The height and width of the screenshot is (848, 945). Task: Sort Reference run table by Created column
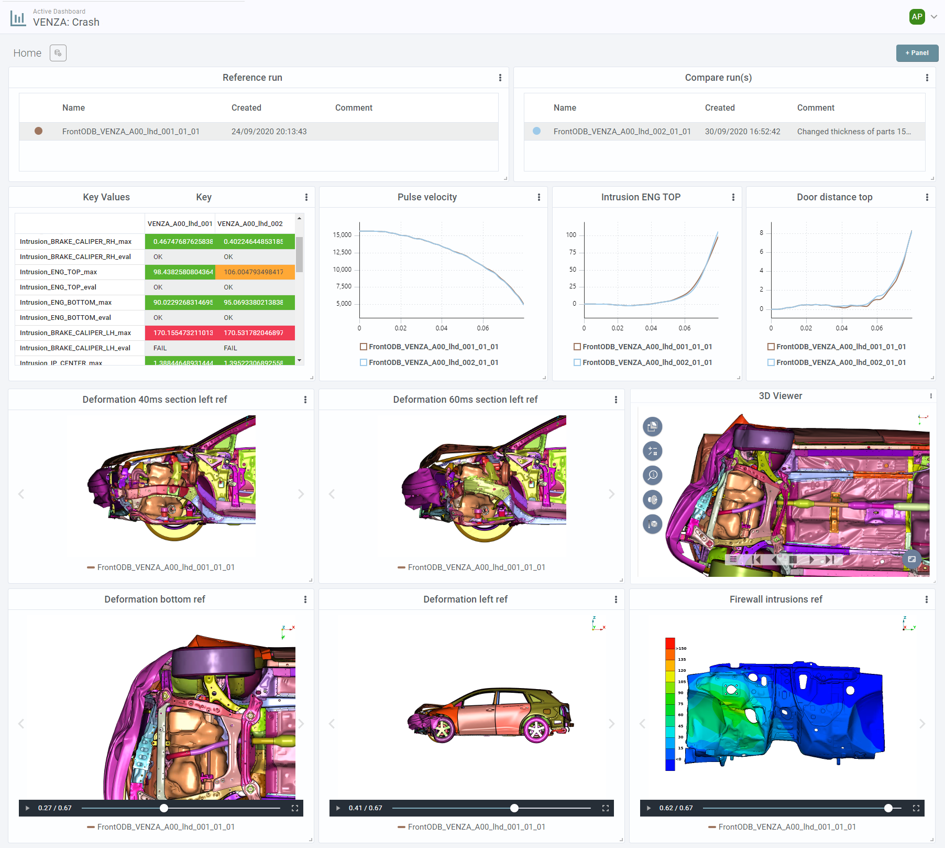tap(246, 108)
